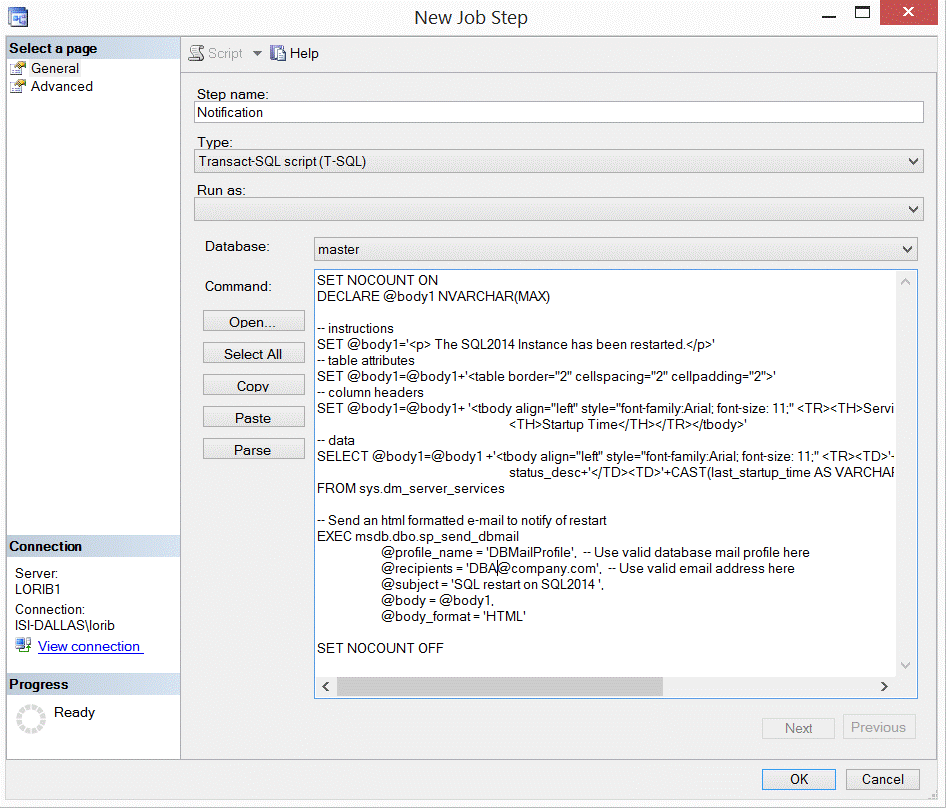Click the View connection icon
946x808 pixels.
tap(24, 645)
